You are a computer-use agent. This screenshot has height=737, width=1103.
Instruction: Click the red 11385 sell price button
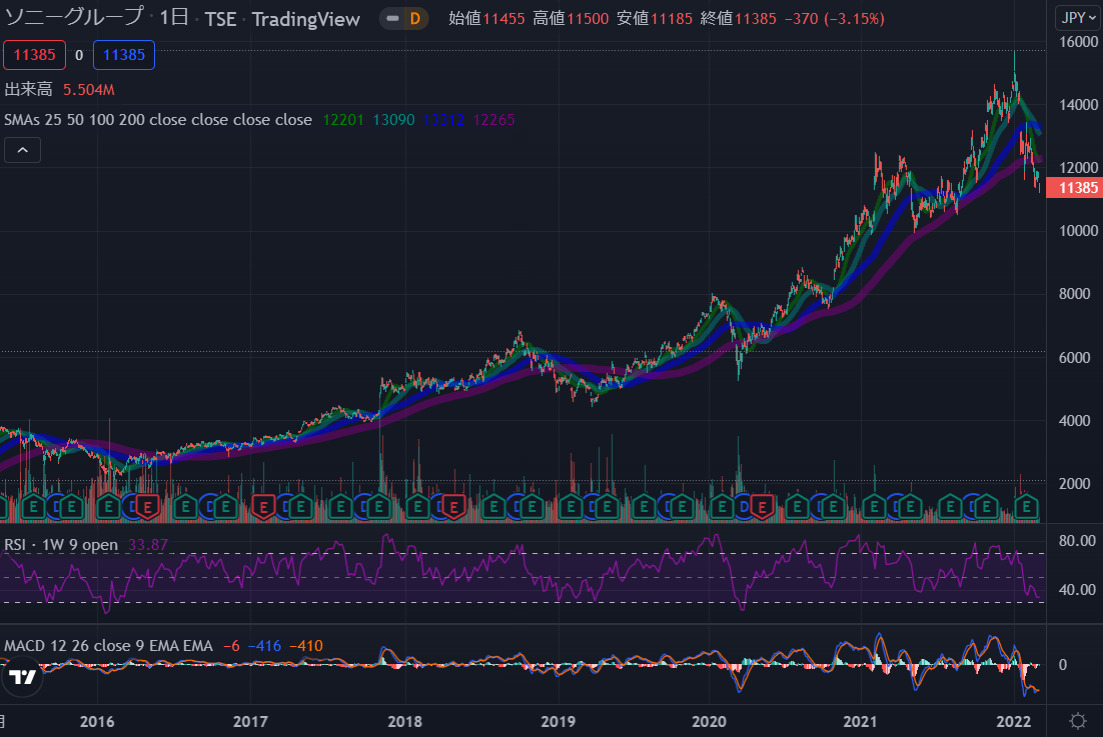click(x=34, y=55)
